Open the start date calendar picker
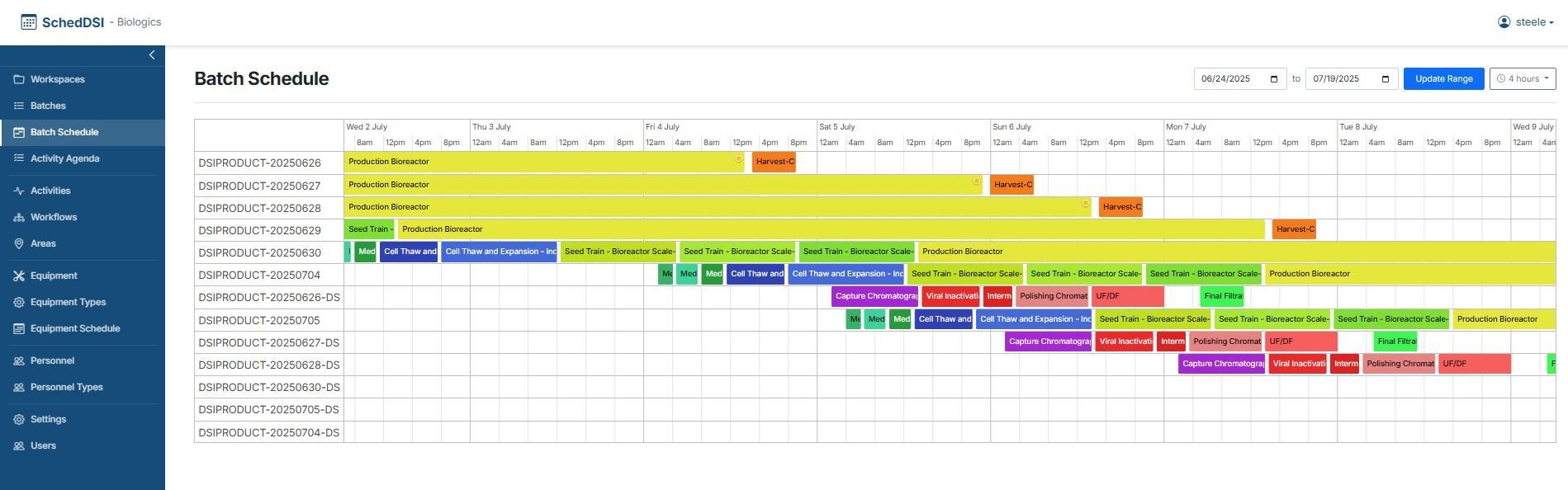1568x490 pixels. (x=1274, y=79)
